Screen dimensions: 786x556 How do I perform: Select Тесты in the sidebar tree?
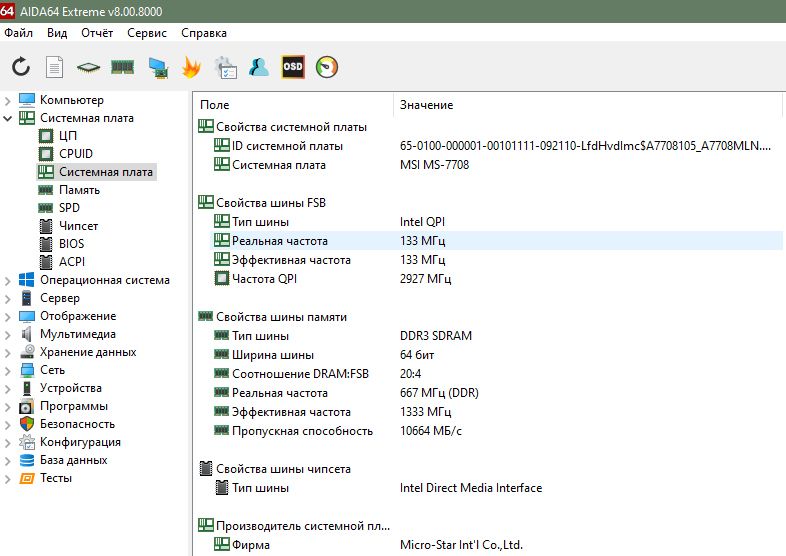56,478
